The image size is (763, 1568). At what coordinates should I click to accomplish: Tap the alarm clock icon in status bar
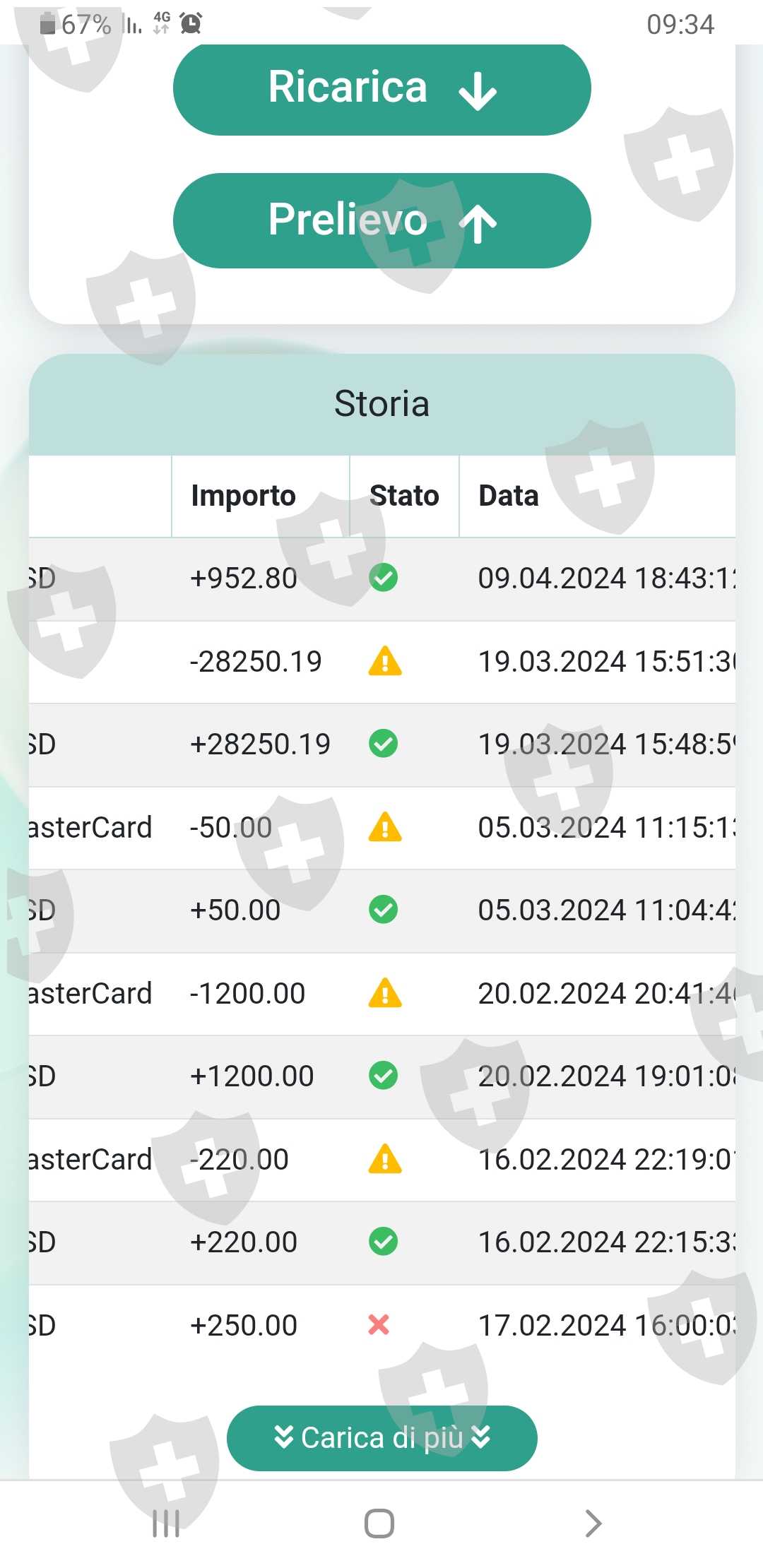click(x=191, y=24)
